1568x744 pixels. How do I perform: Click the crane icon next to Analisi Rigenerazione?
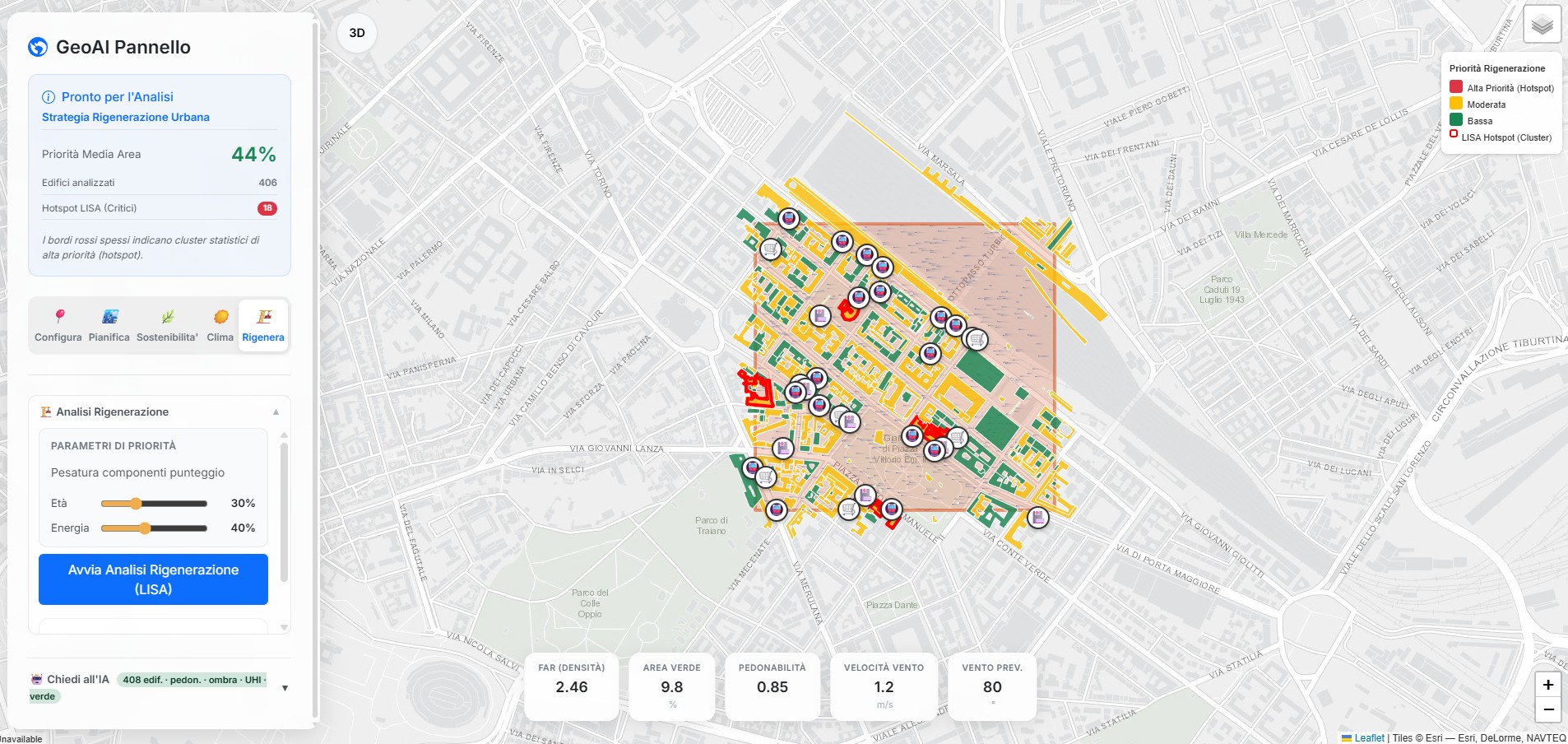[46, 412]
